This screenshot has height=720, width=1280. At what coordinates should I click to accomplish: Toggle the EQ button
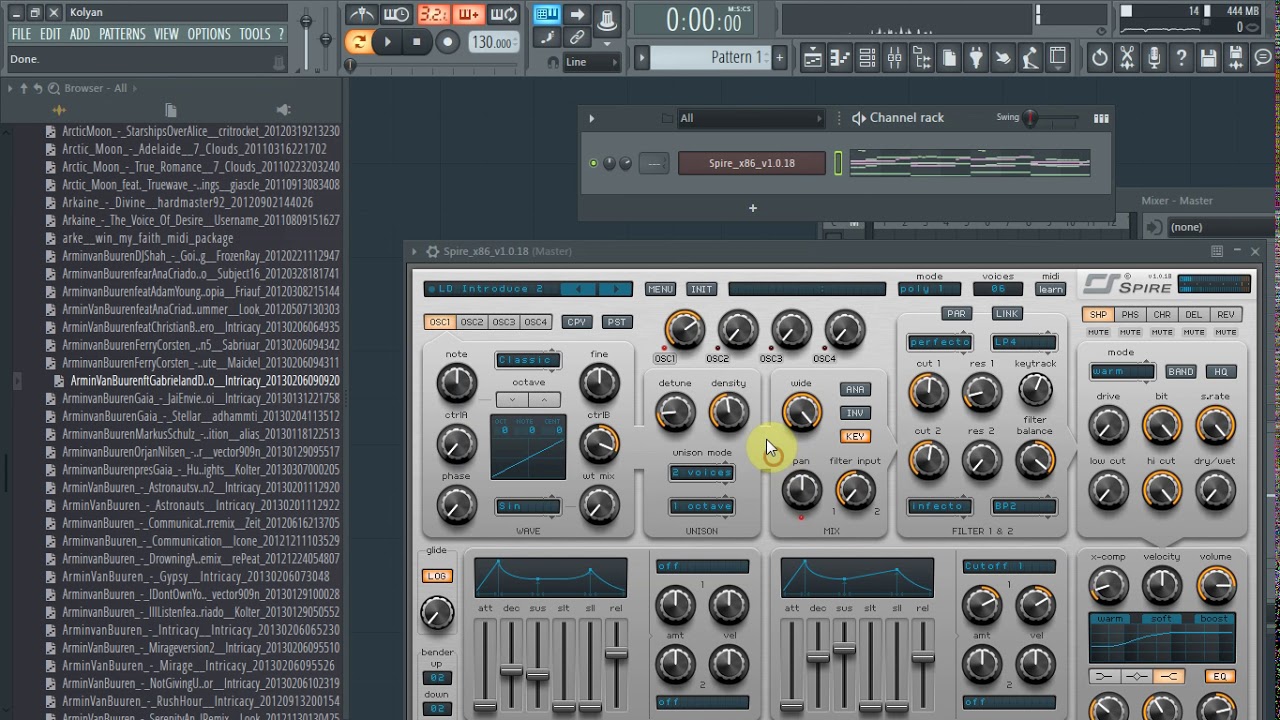pos(1220,677)
